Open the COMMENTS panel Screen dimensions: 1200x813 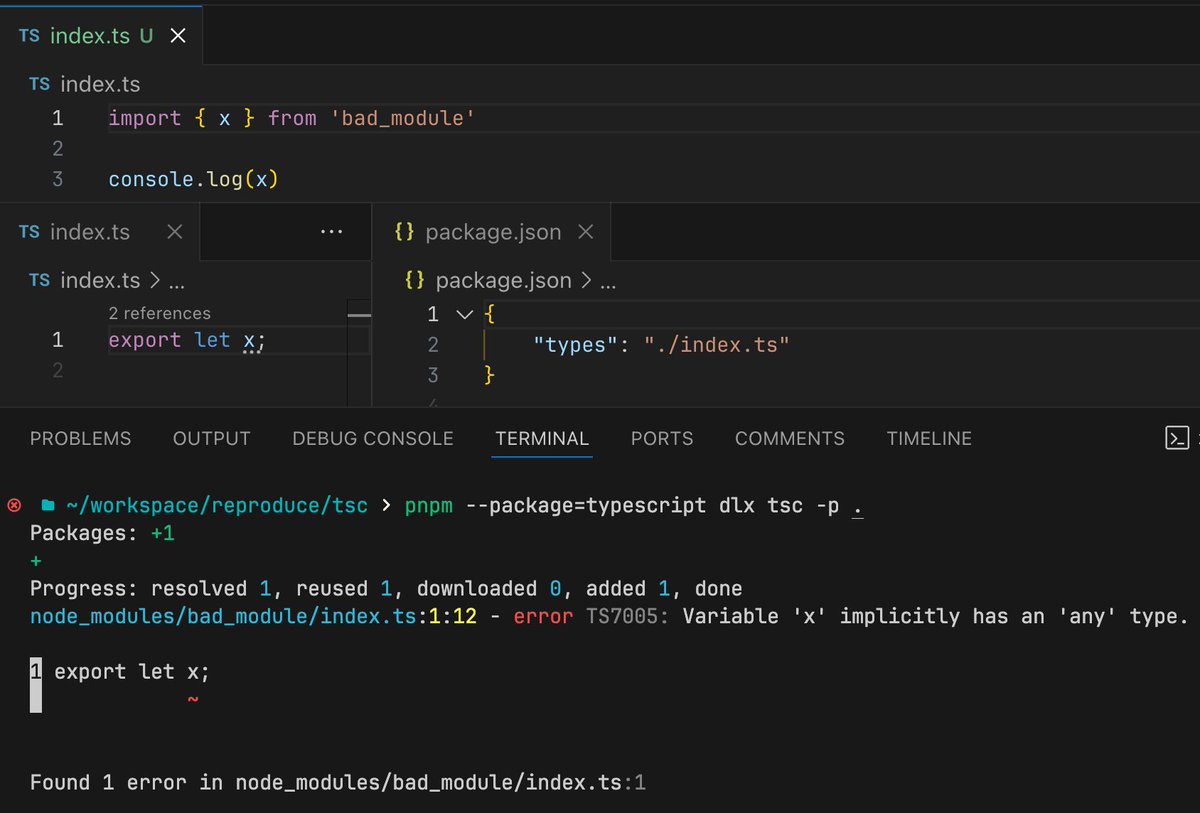point(789,438)
